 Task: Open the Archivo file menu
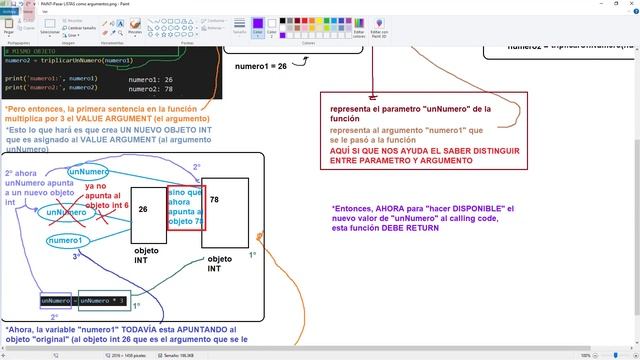[9, 11]
